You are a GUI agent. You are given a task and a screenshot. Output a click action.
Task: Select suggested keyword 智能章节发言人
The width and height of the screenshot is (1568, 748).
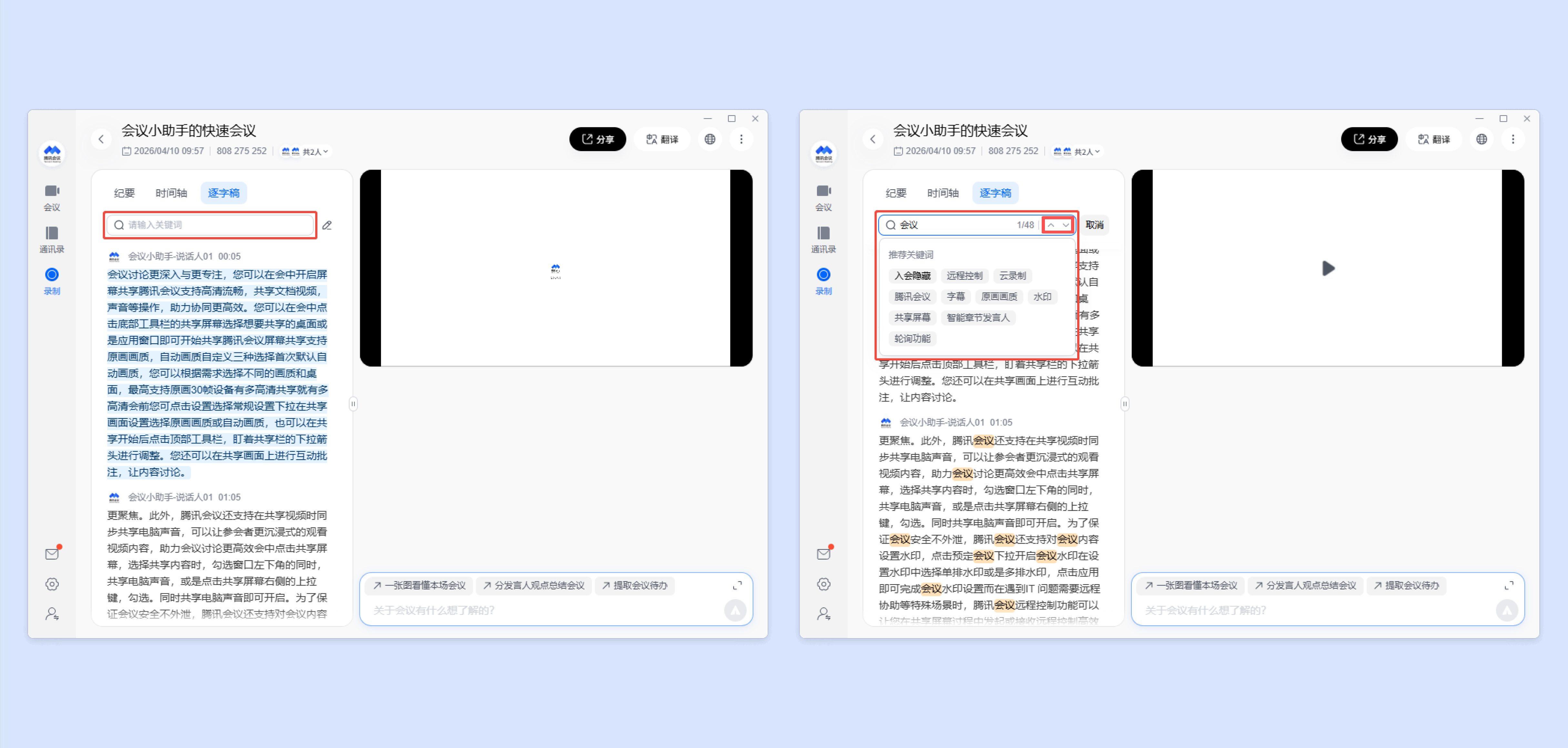tap(977, 317)
